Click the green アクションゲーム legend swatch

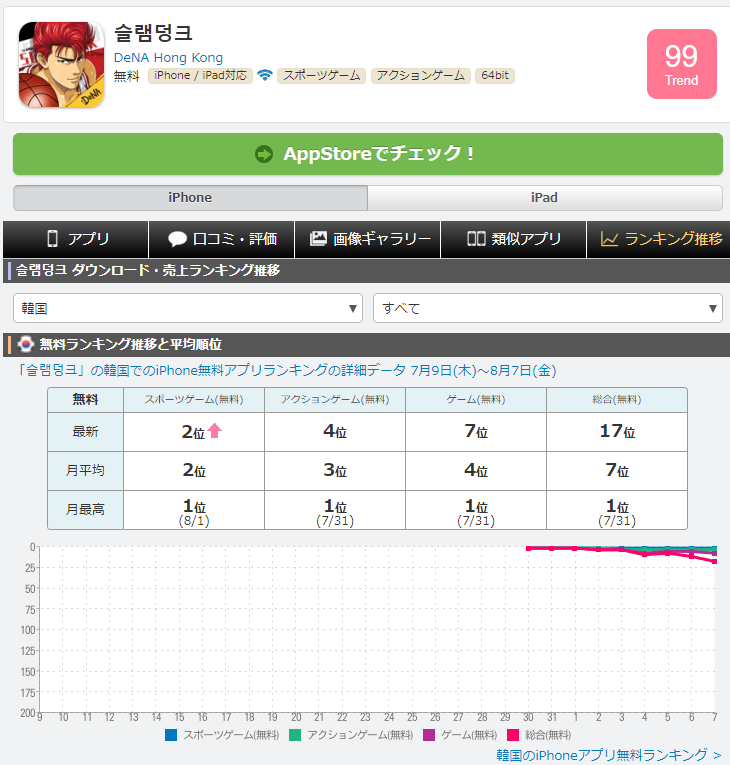click(x=295, y=735)
